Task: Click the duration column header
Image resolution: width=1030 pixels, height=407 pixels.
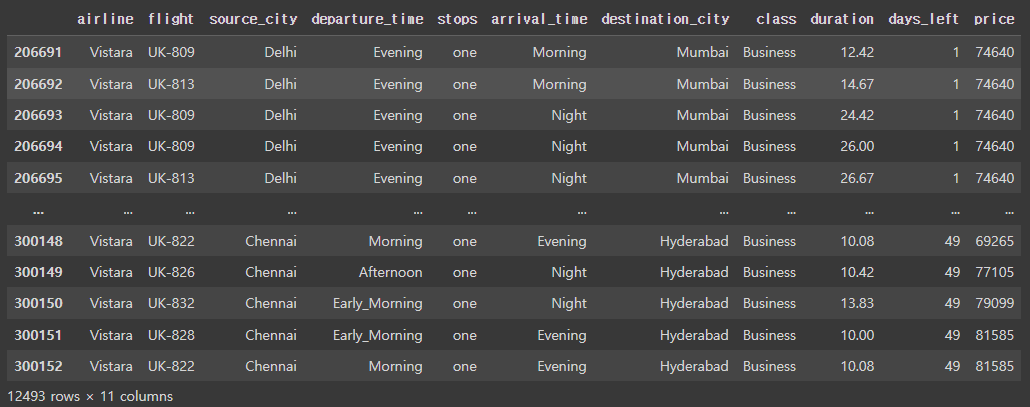Action: coord(842,19)
